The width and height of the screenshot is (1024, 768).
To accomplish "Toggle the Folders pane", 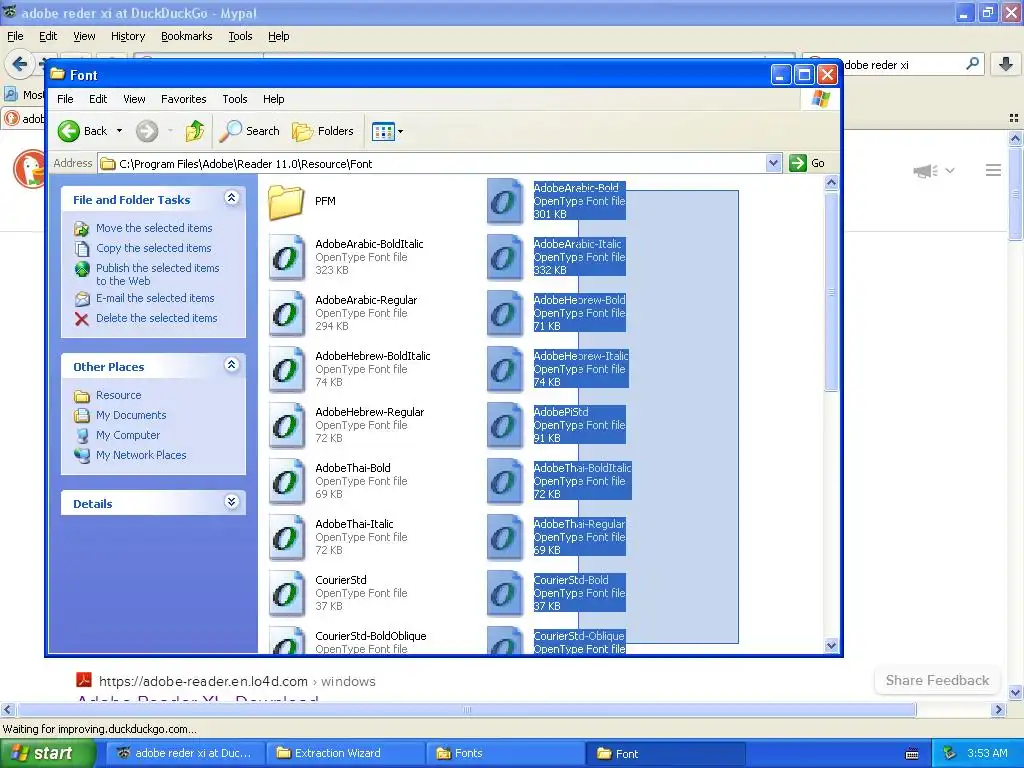I will 323,131.
